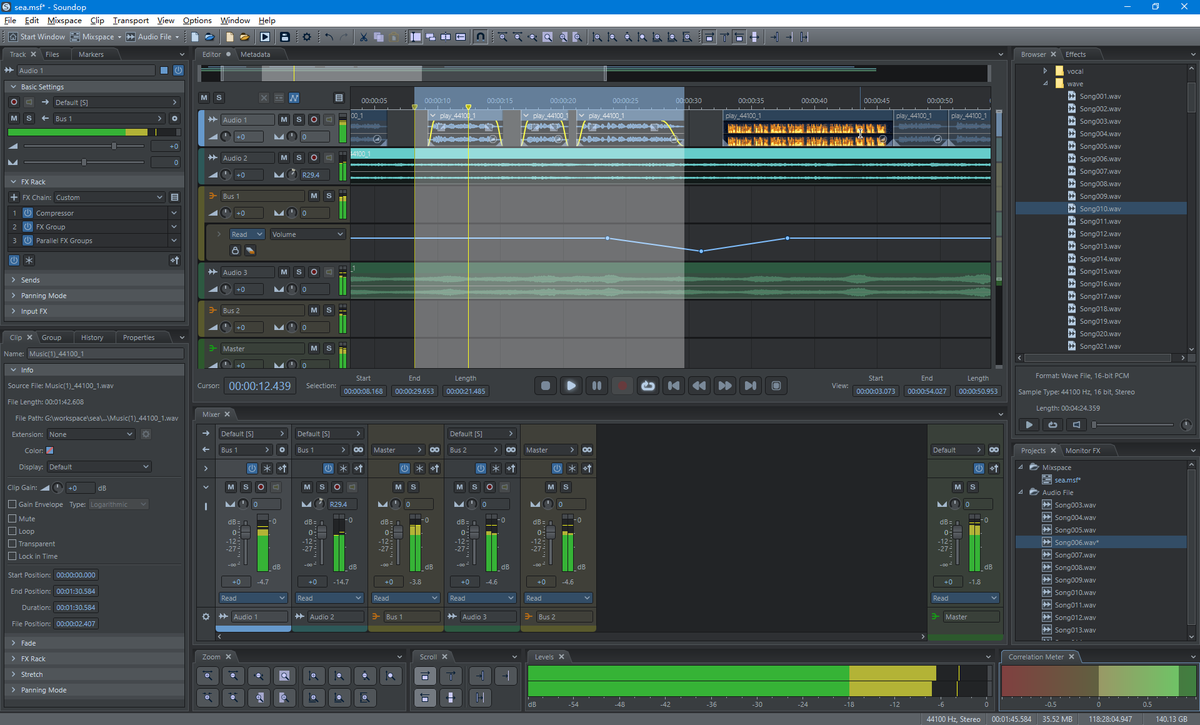Click the scissors Cut icon in toolbar
This screenshot has height=725, width=1200.
pos(364,37)
